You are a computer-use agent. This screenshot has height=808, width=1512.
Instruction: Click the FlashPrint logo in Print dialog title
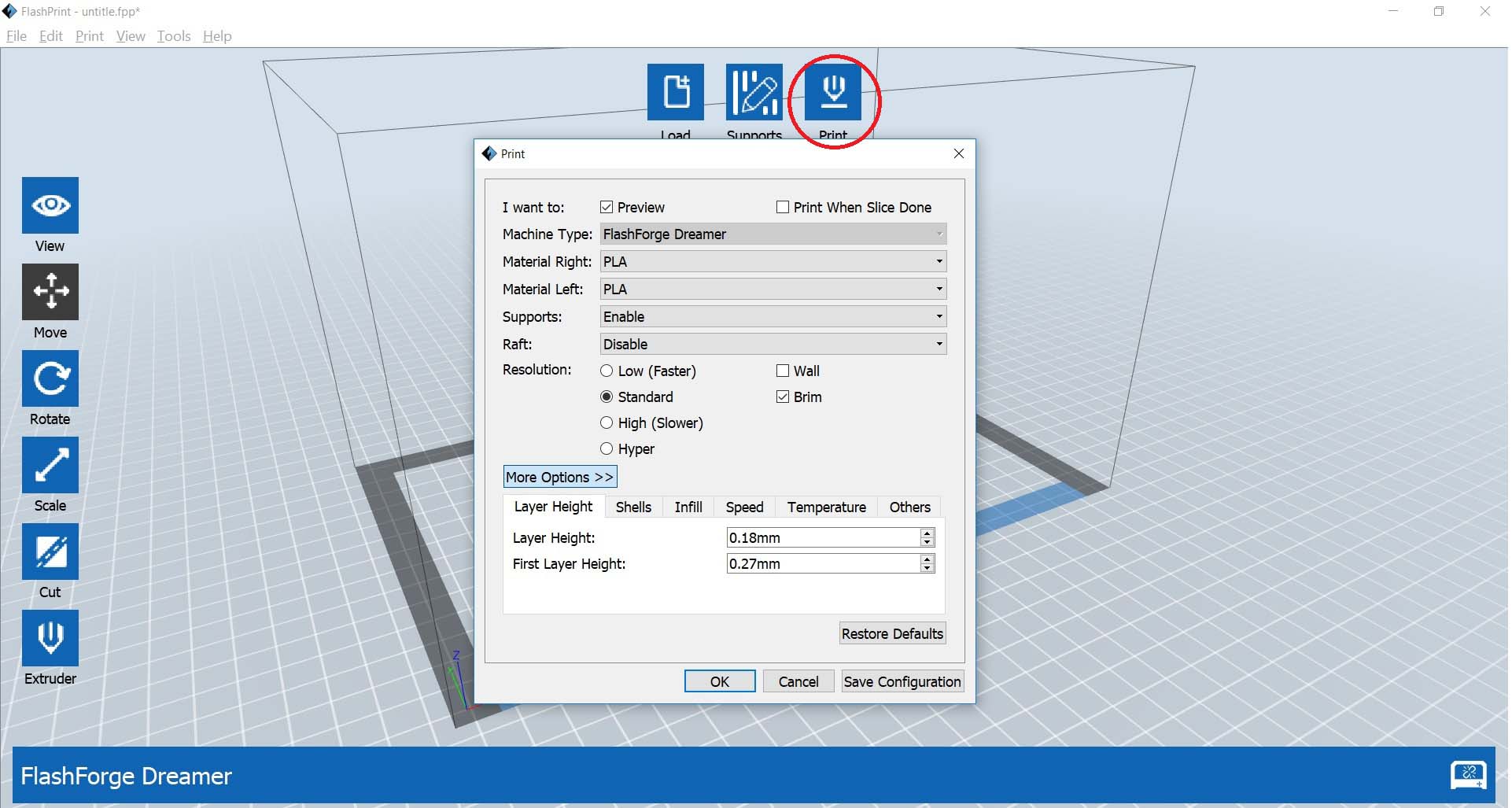[x=489, y=153]
